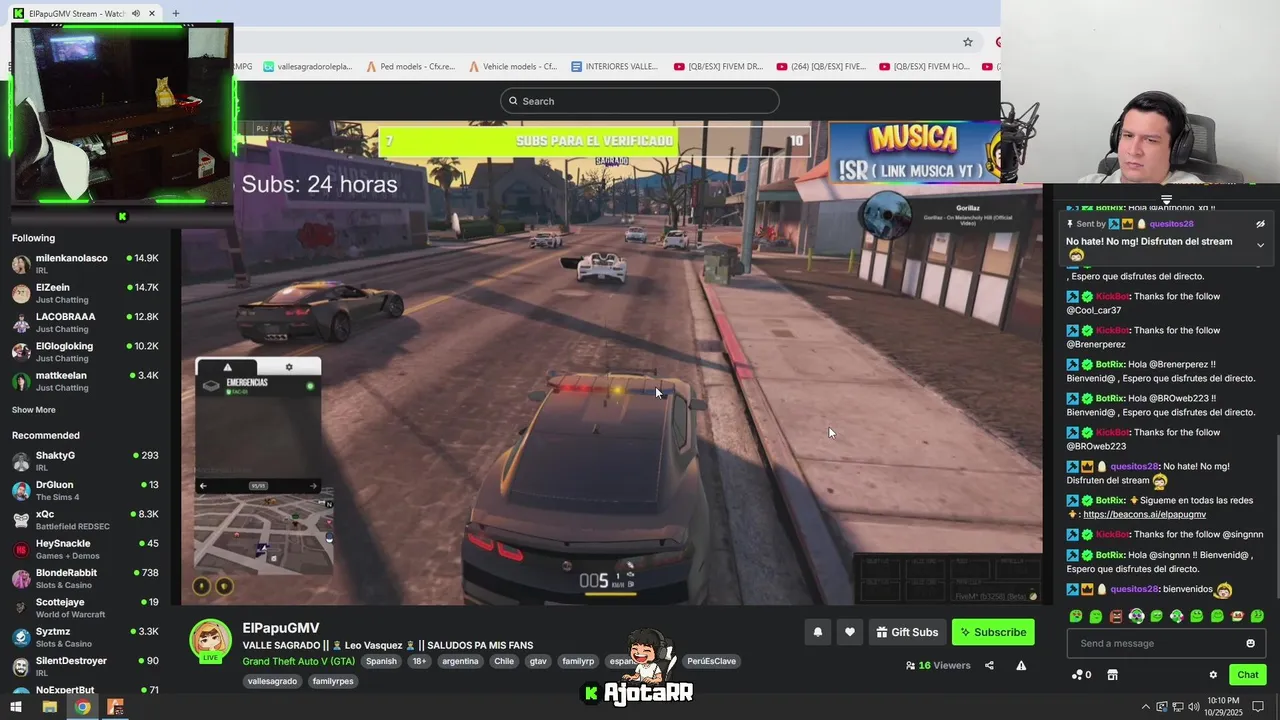
Task: Click the vallesagrado tag
Action: coord(272,681)
